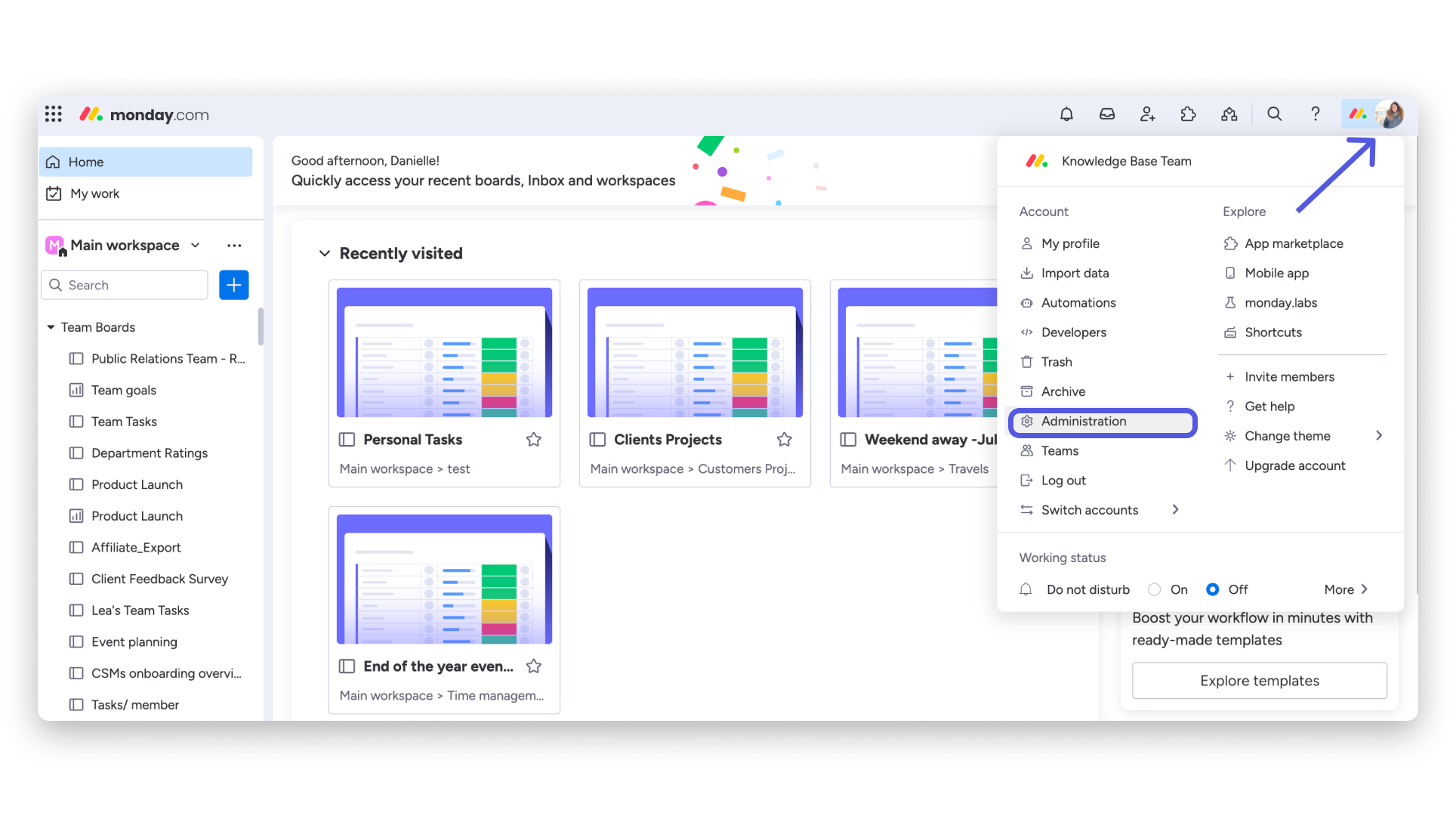The height and width of the screenshot is (816, 1456).
Task: Click the Explore templates button
Action: pos(1260,681)
